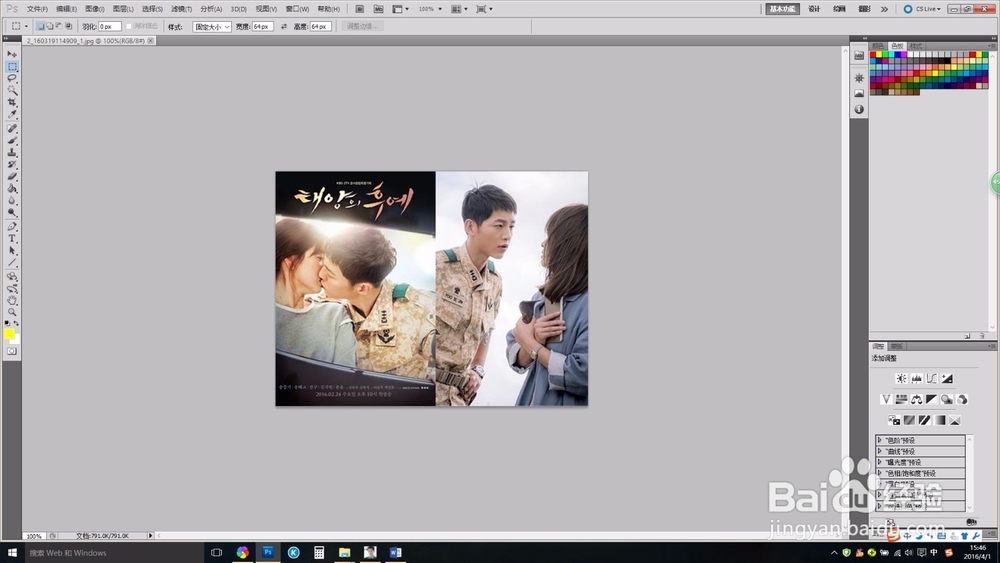Select the Path Selection tool
This screenshot has width=1000, height=563.
pyautogui.click(x=12, y=251)
